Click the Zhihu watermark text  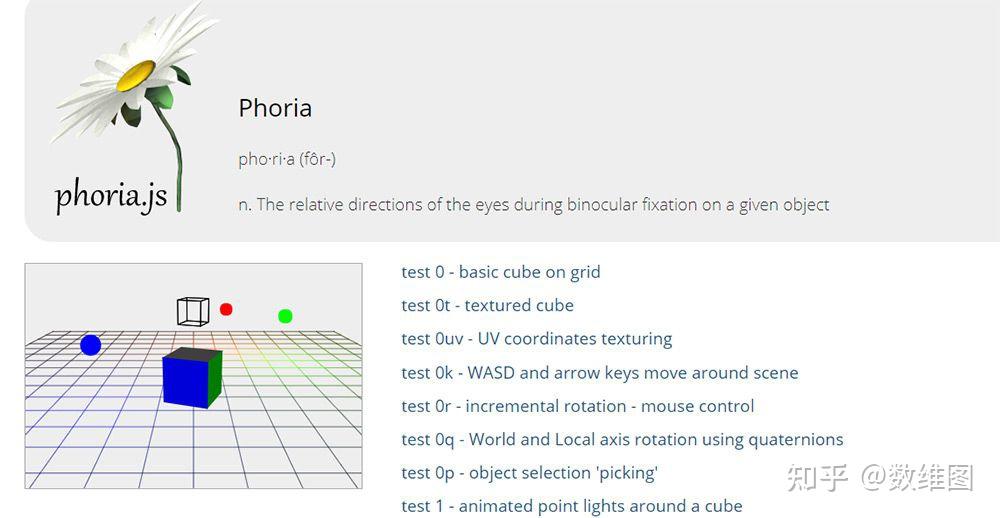click(x=880, y=478)
